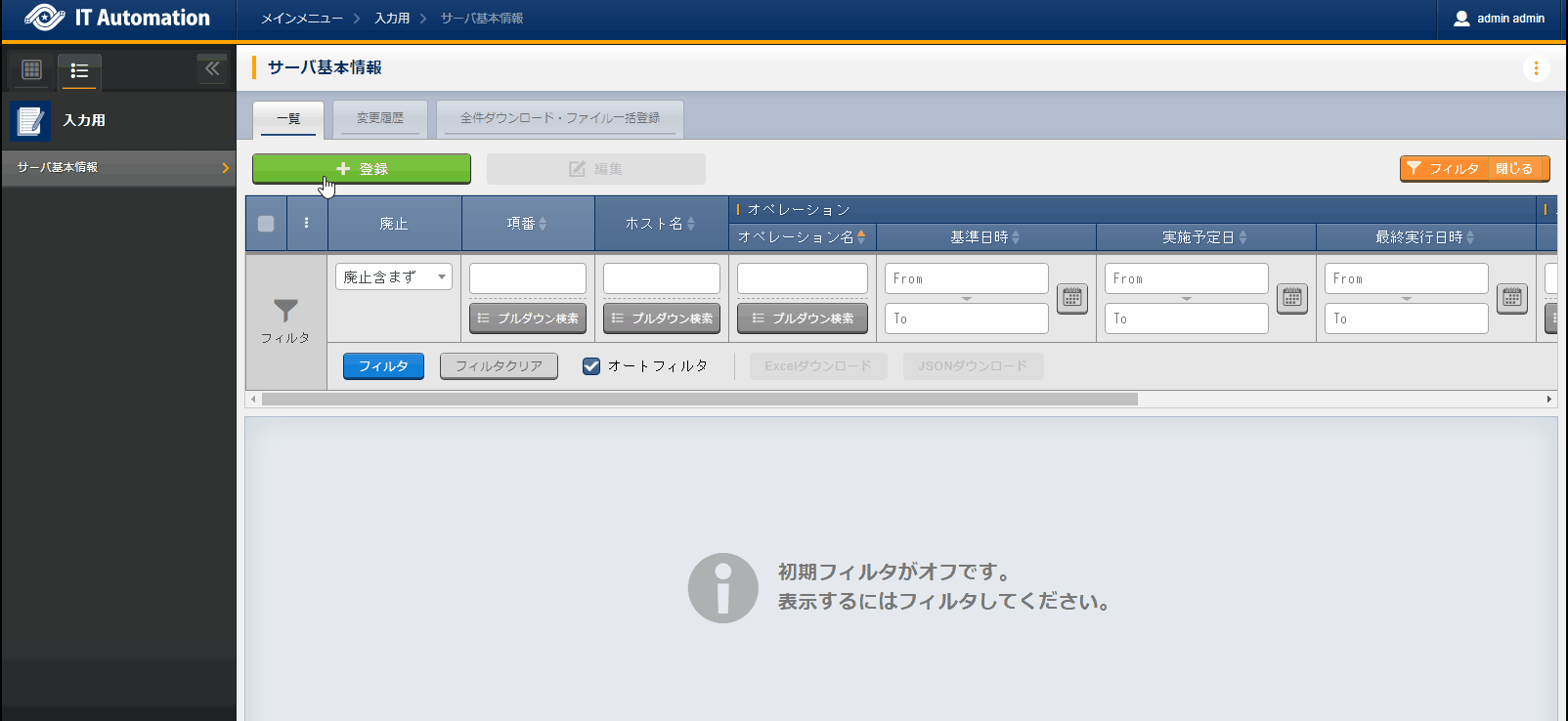This screenshot has width=1568, height=721.
Task: Click the IT Automation logo icon
Action: (x=44, y=18)
